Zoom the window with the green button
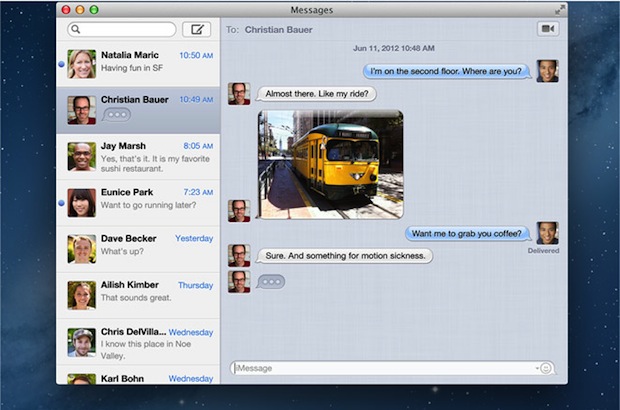Image resolution: width=620 pixels, height=410 pixels. (x=94, y=10)
